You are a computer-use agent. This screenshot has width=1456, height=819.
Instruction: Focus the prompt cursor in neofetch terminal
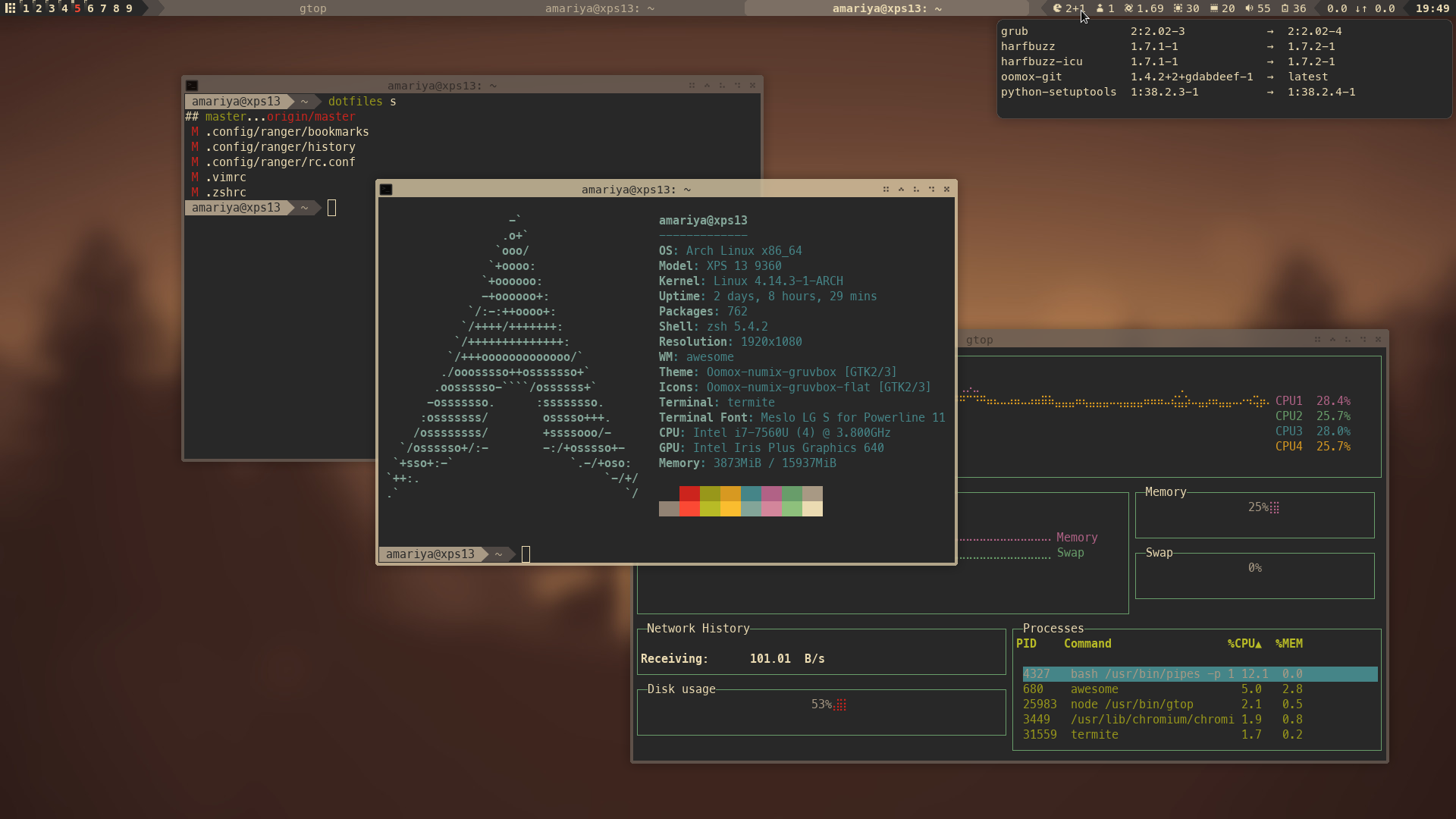coord(526,554)
